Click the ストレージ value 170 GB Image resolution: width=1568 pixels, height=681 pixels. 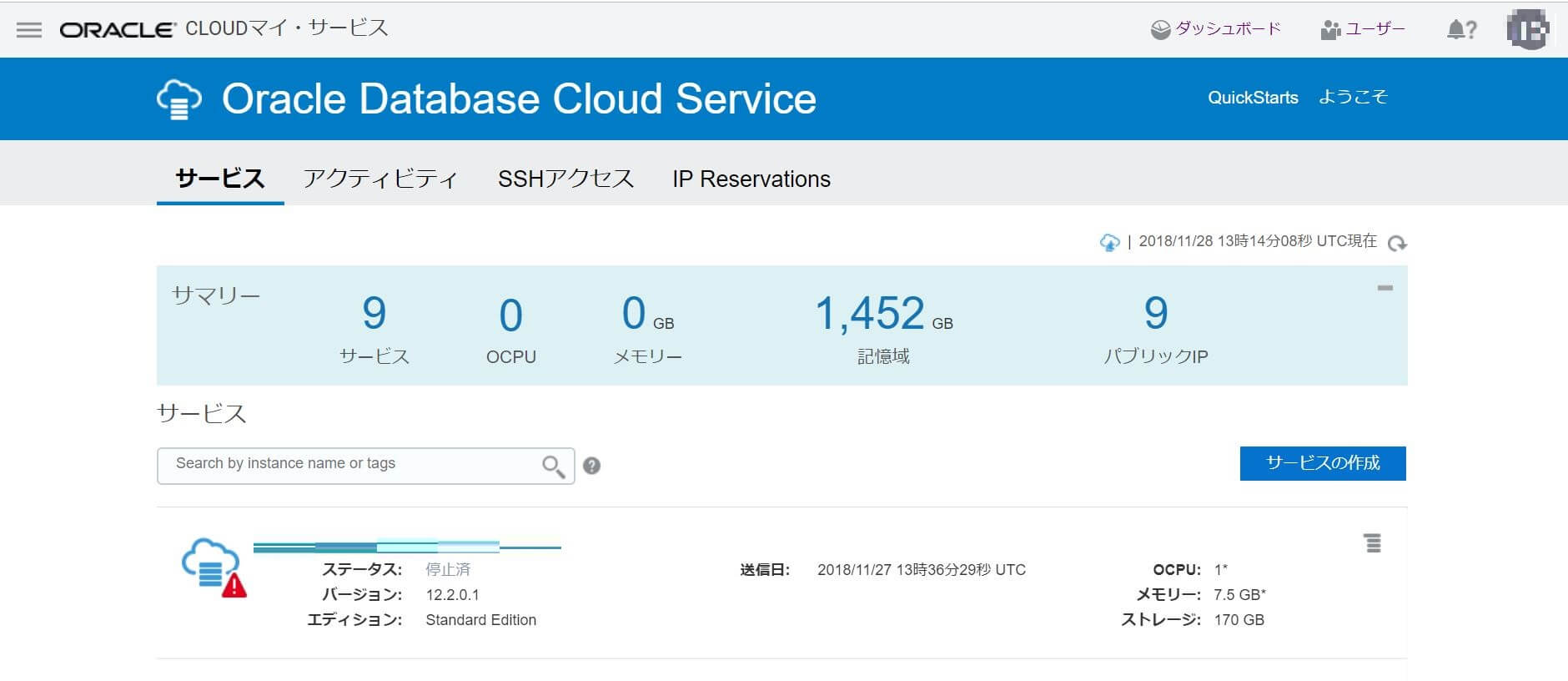(x=1239, y=620)
